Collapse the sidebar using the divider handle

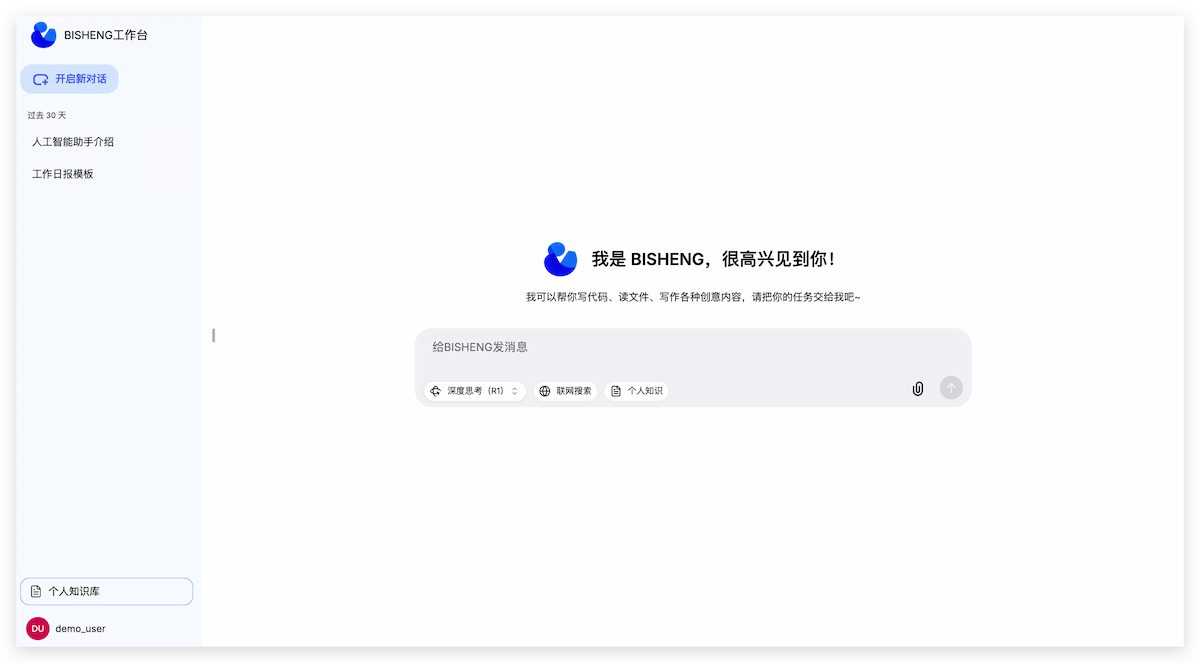[x=214, y=335]
